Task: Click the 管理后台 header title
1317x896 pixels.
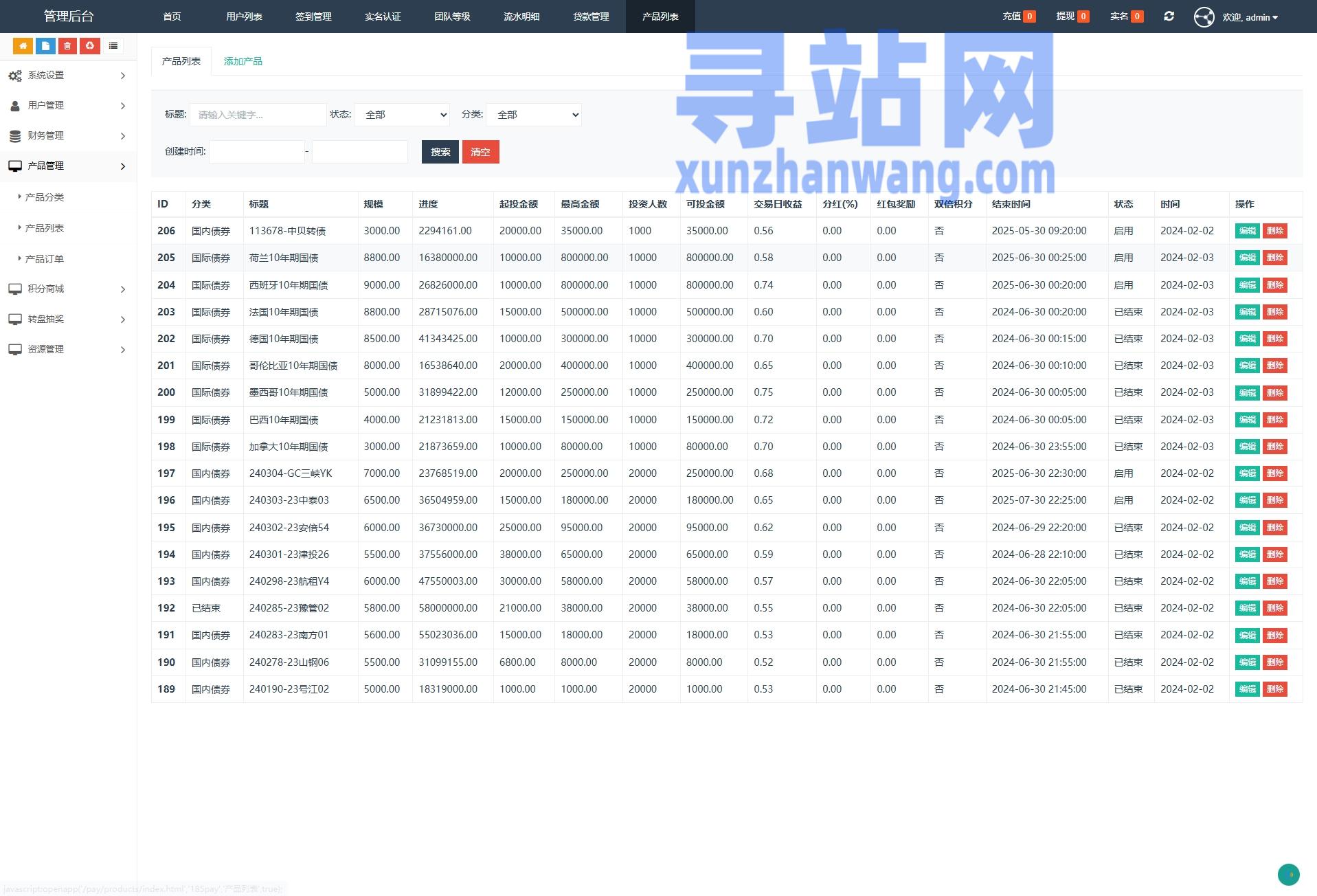Action: pos(69,16)
